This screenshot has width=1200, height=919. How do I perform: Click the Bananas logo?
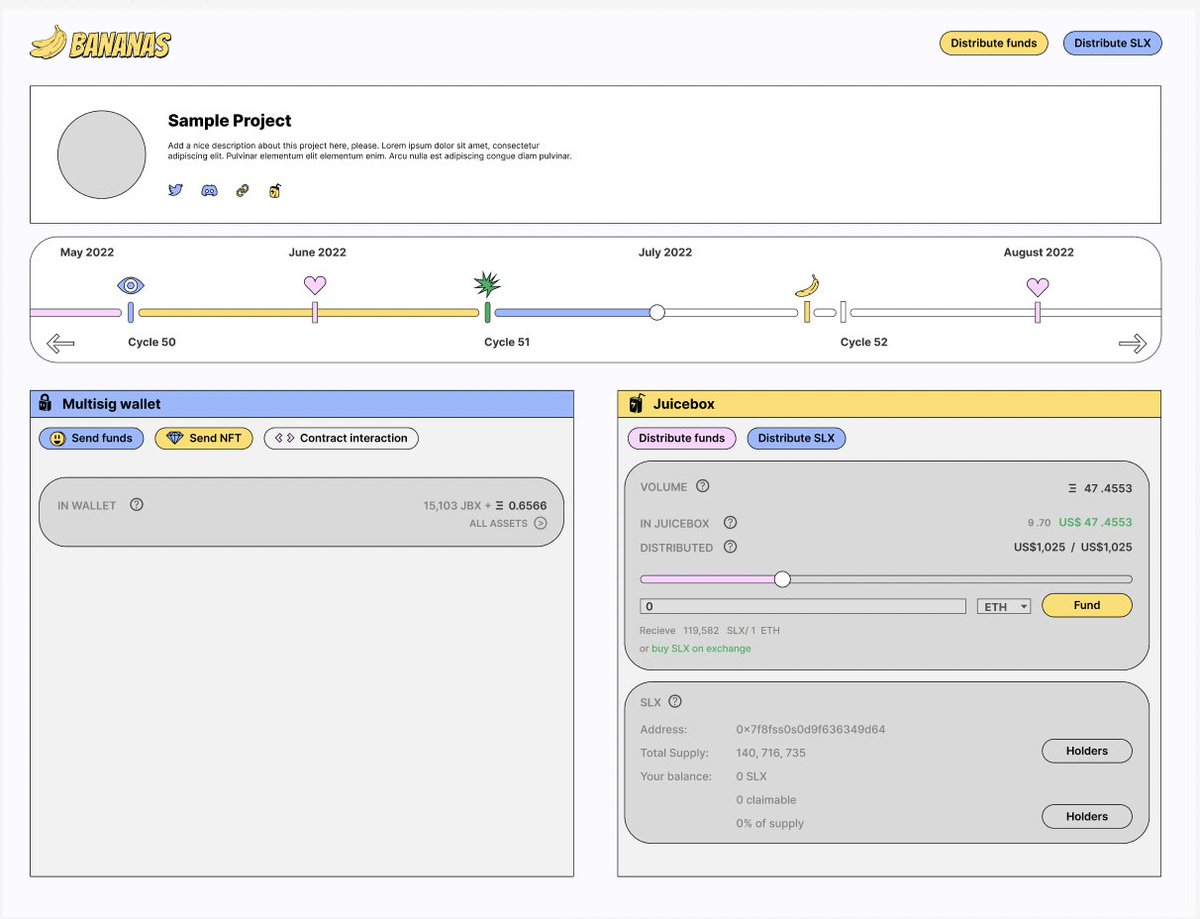point(101,43)
